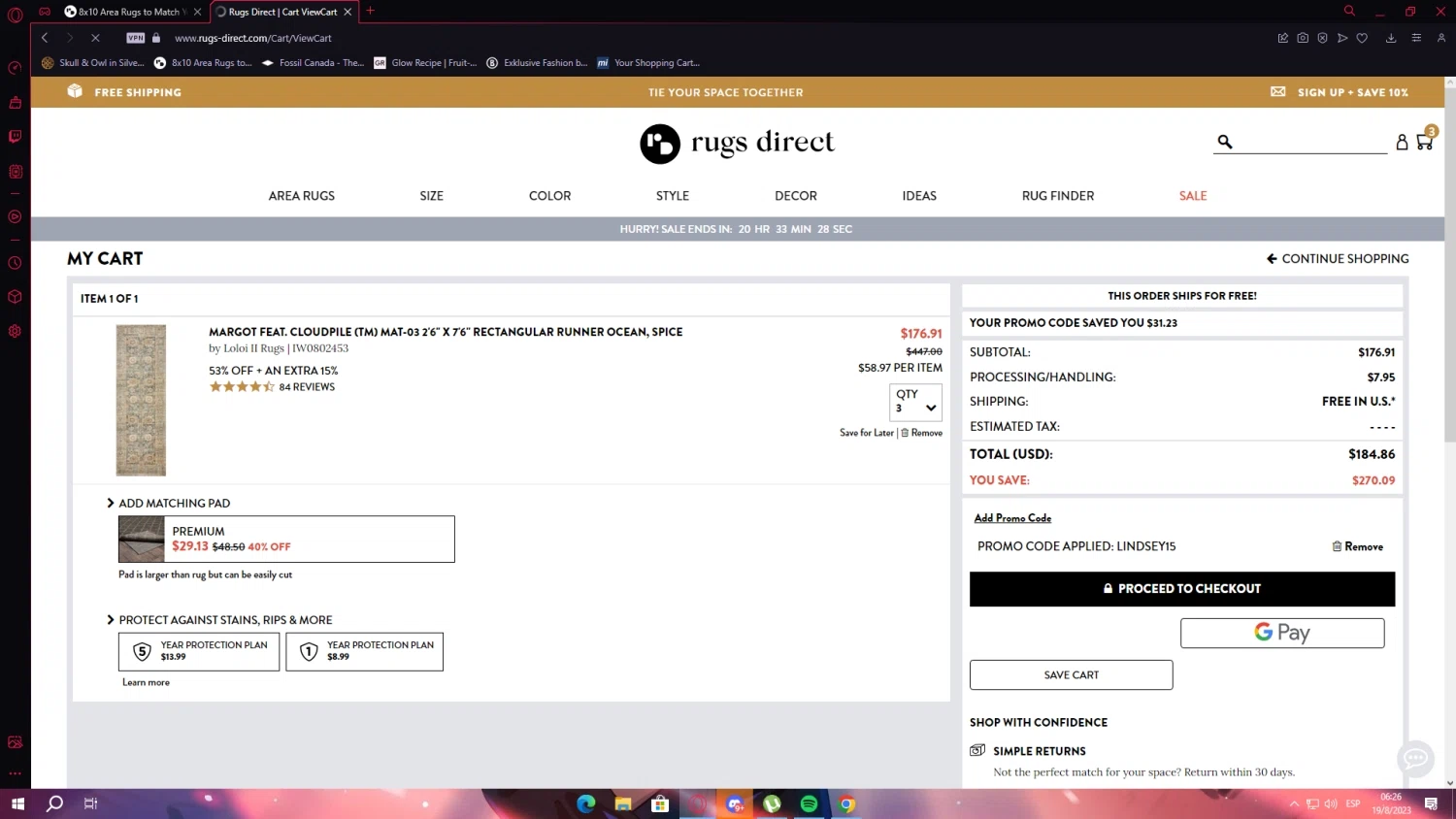Open the site account person icon
Viewport: 1456px width, 819px height.
click(x=1402, y=142)
